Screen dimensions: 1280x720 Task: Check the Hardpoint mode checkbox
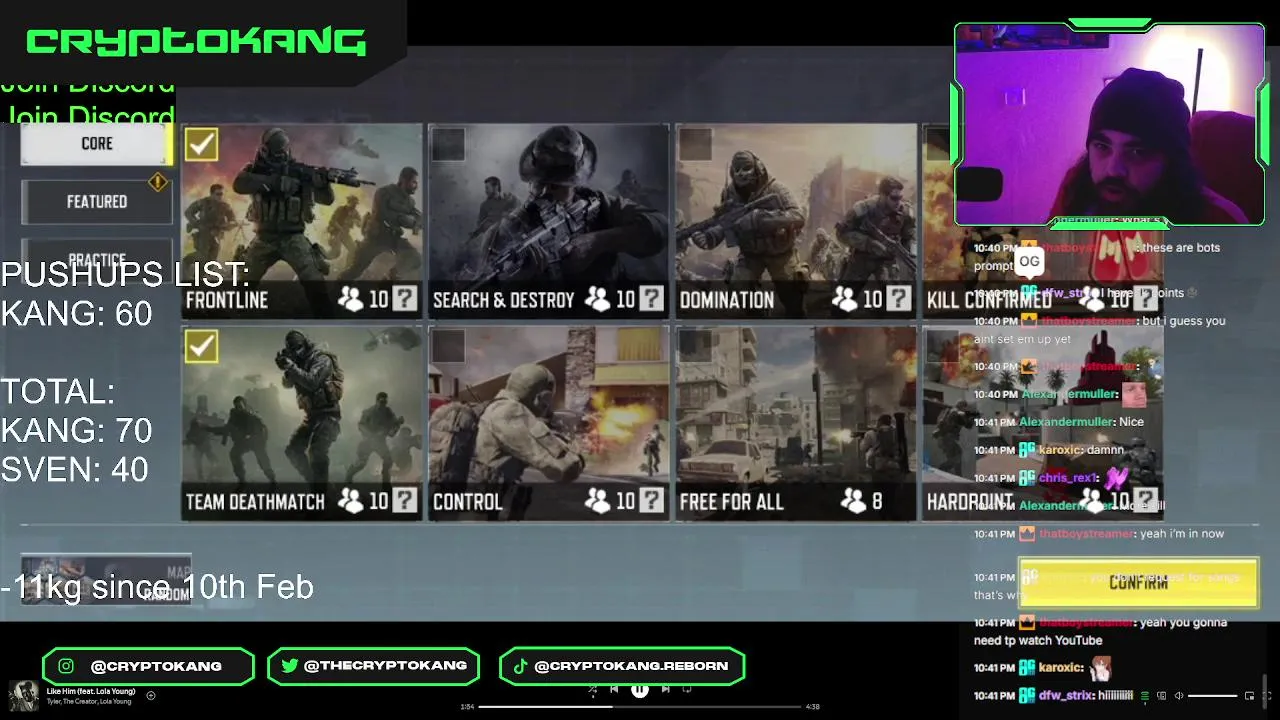point(942,346)
